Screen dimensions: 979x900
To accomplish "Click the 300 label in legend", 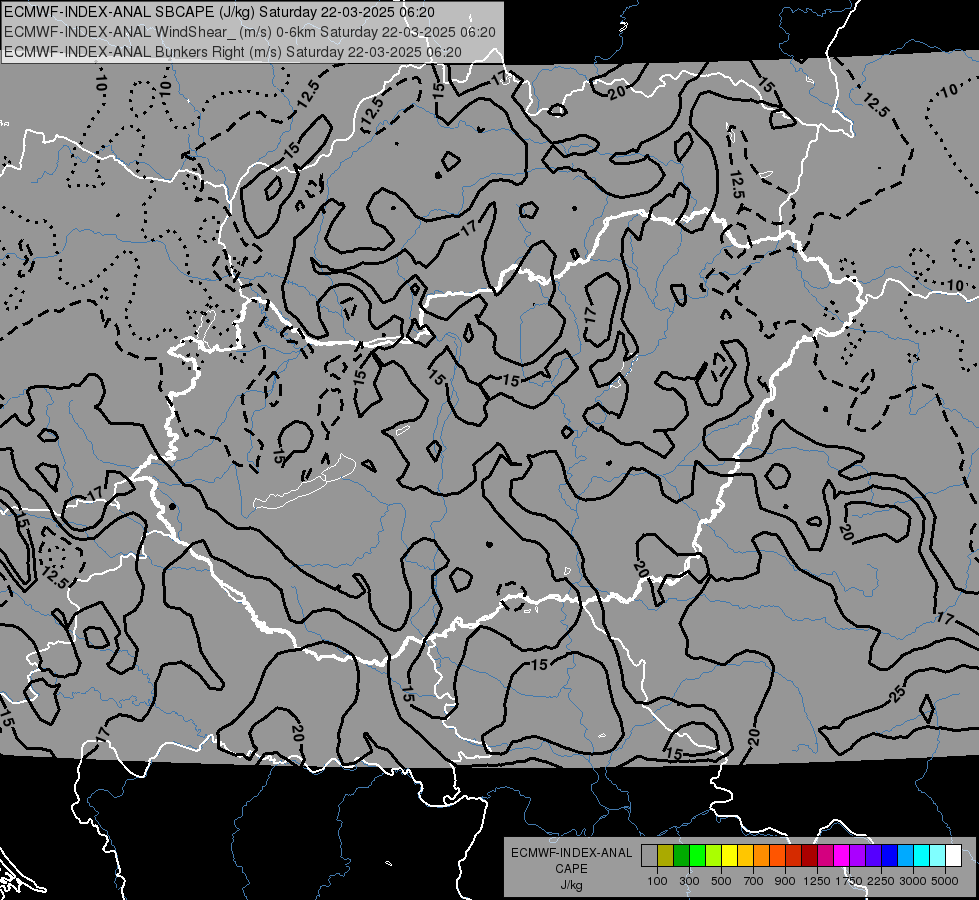I will (689, 881).
